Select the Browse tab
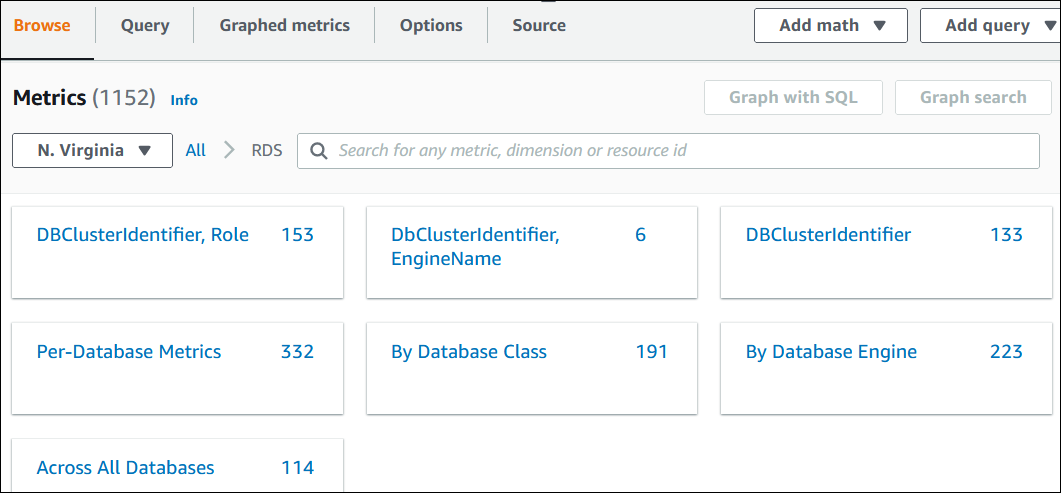 (42, 26)
